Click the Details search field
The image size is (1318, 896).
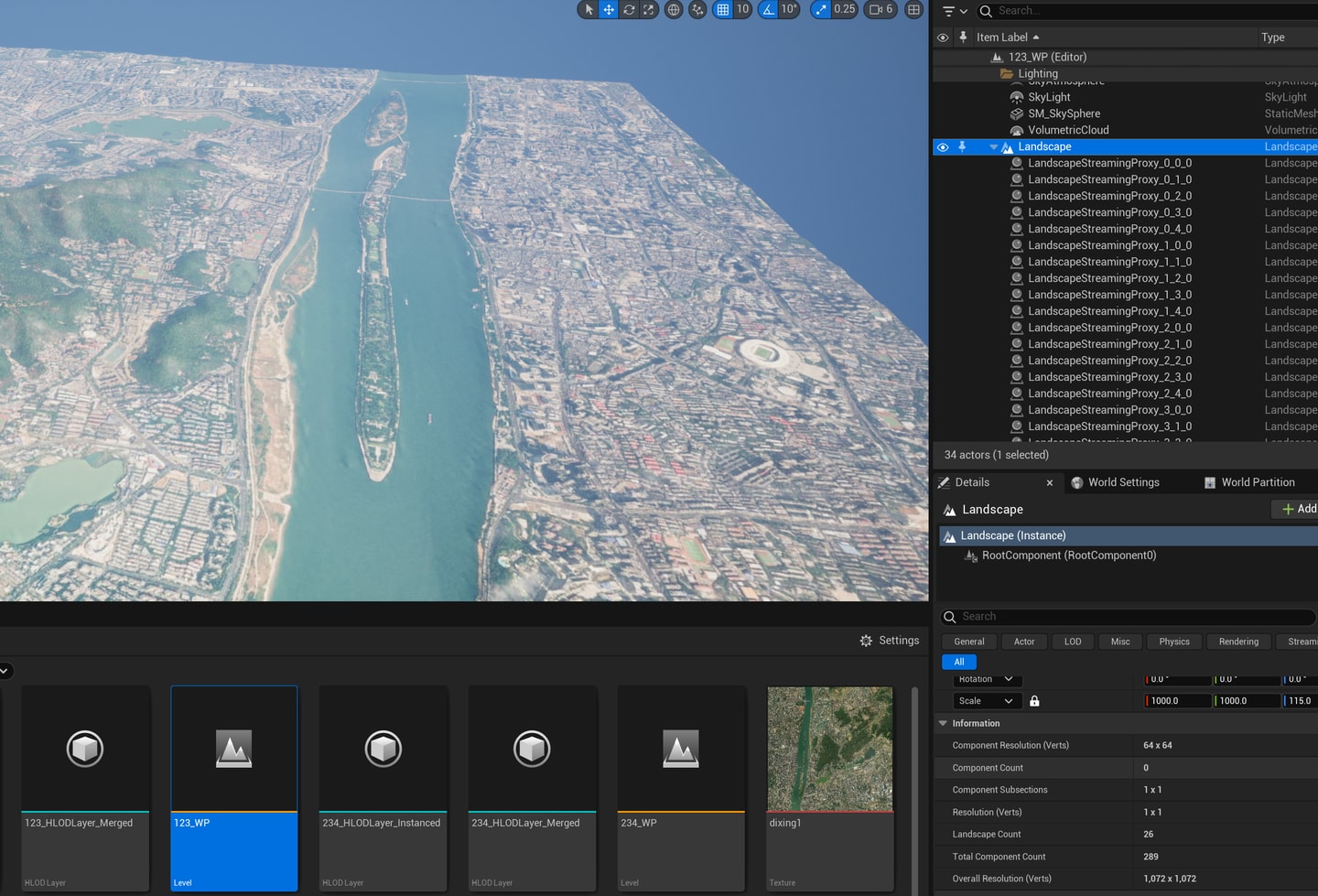(1129, 617)
